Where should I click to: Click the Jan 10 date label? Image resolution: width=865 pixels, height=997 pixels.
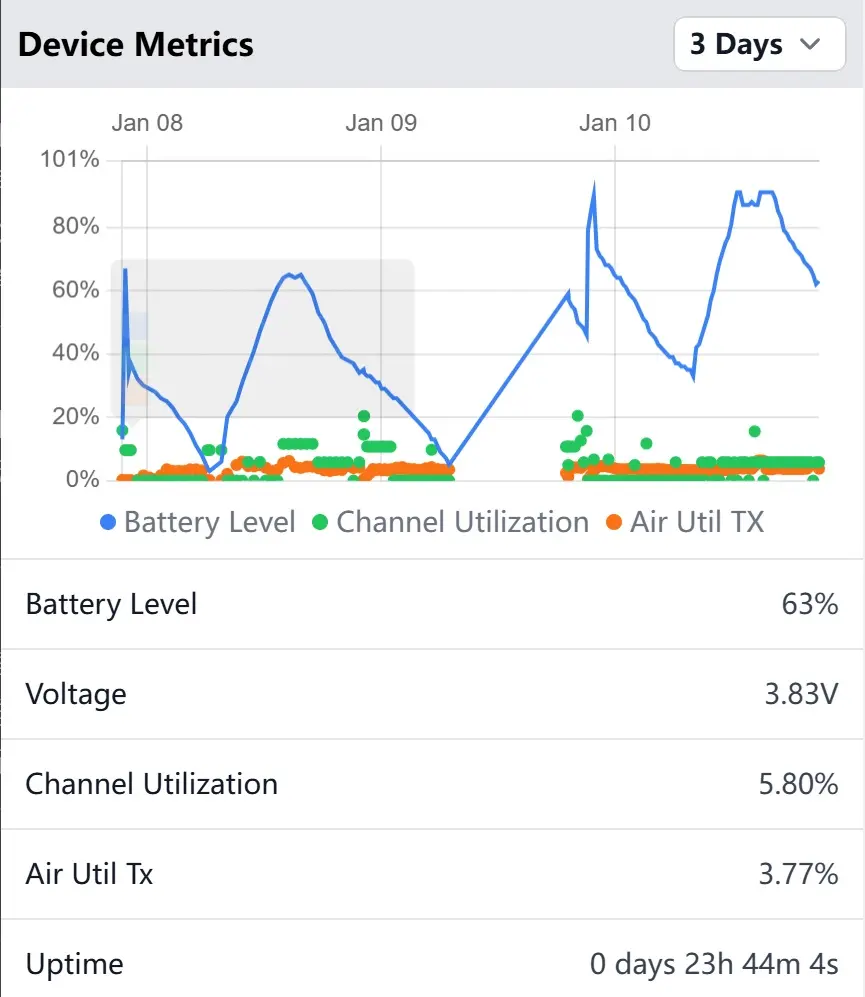(614, 123)
